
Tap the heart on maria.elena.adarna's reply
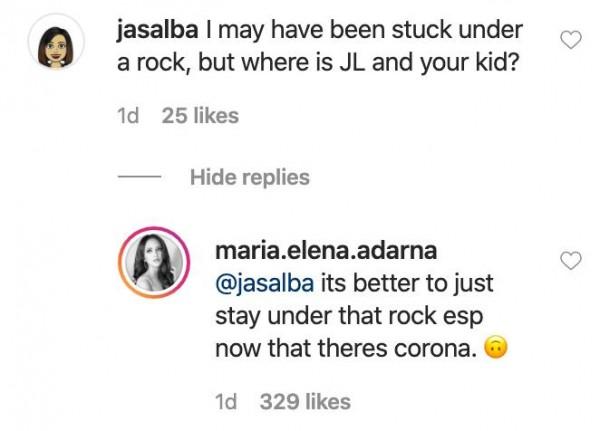click(570, 262)
